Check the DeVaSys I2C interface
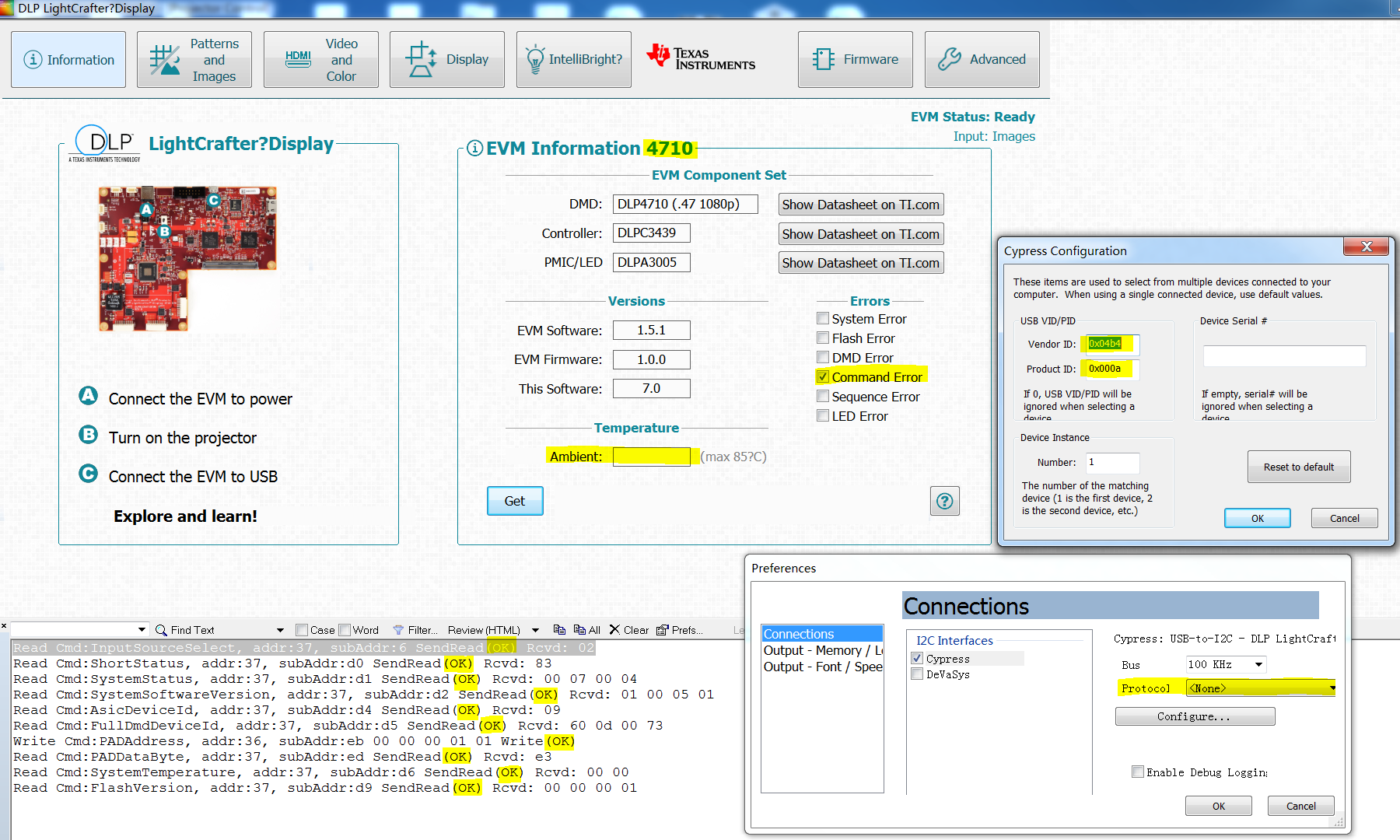This screenshot has height=840, width=1400. (917, 674)
